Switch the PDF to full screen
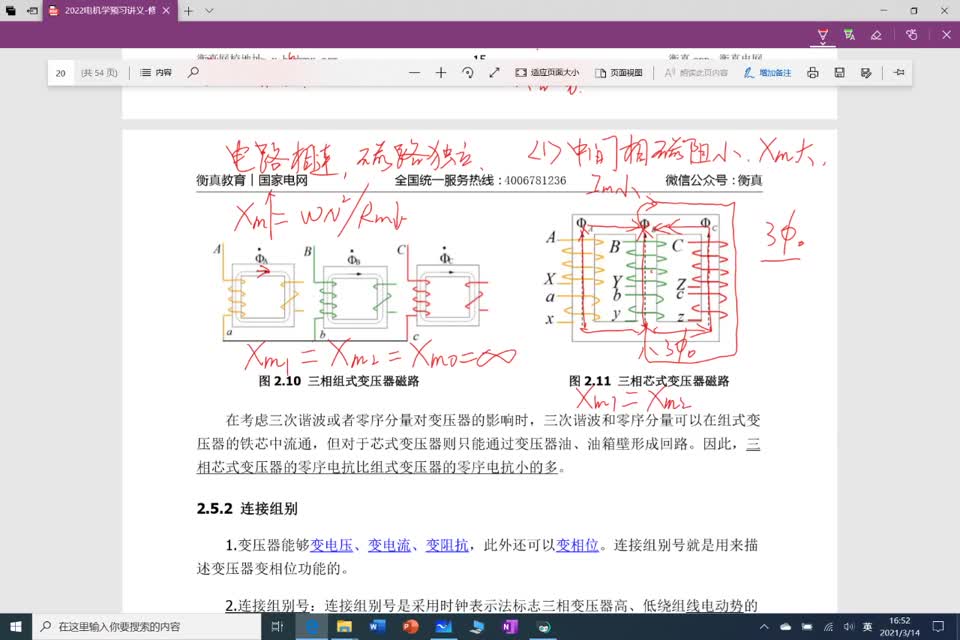Image resolution: width=960 pixels, height=640 pixels. [x=494, y=72]
